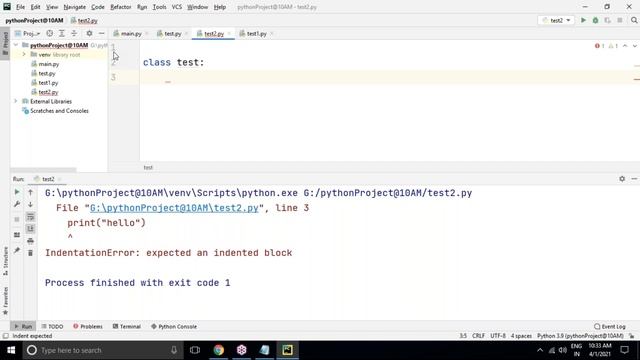Open Search Everywhere magnifier icon
Viewport: 640px width, 360px height.
click(x=634, y=20)
